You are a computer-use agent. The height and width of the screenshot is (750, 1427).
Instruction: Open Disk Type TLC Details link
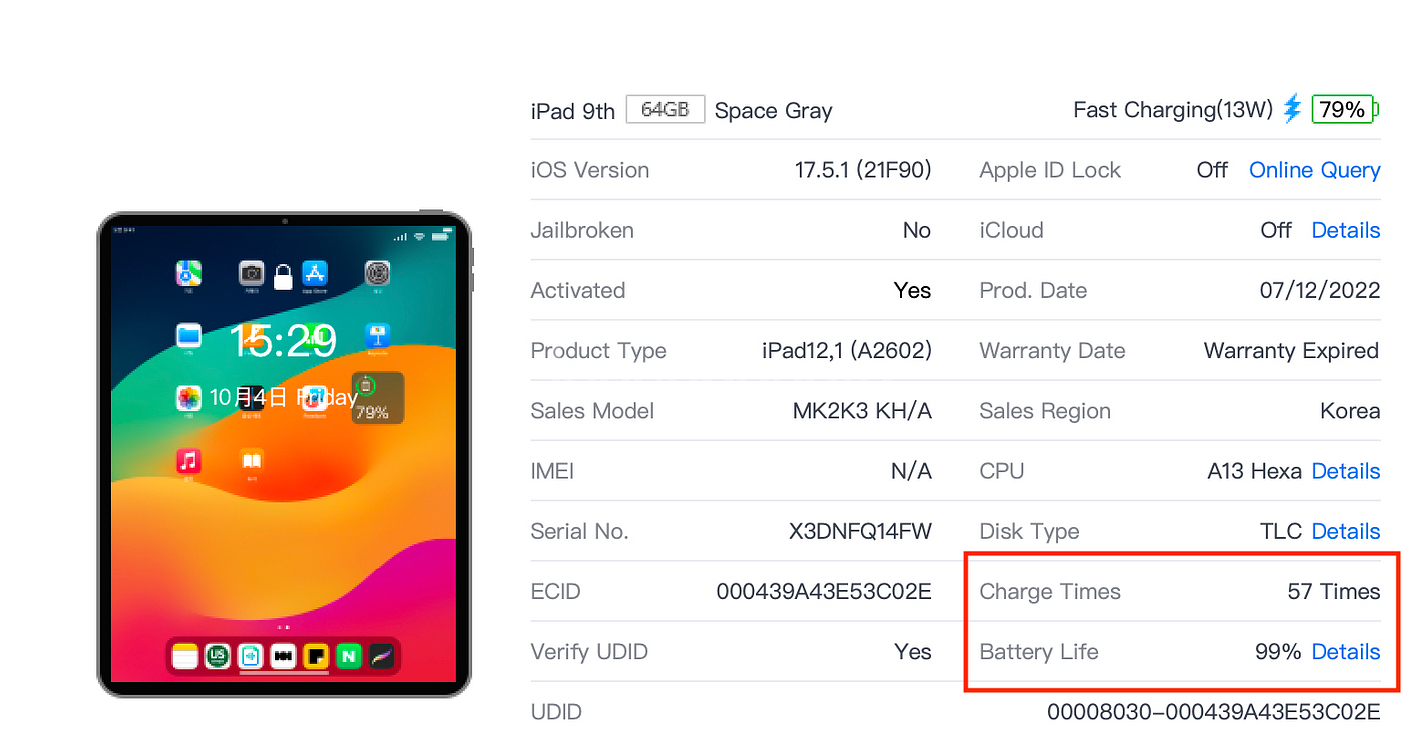[x=1345, y=531]
